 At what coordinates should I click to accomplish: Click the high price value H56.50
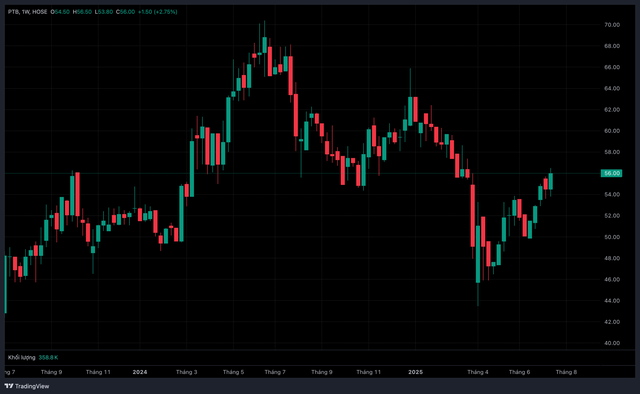tap(82, 12)
